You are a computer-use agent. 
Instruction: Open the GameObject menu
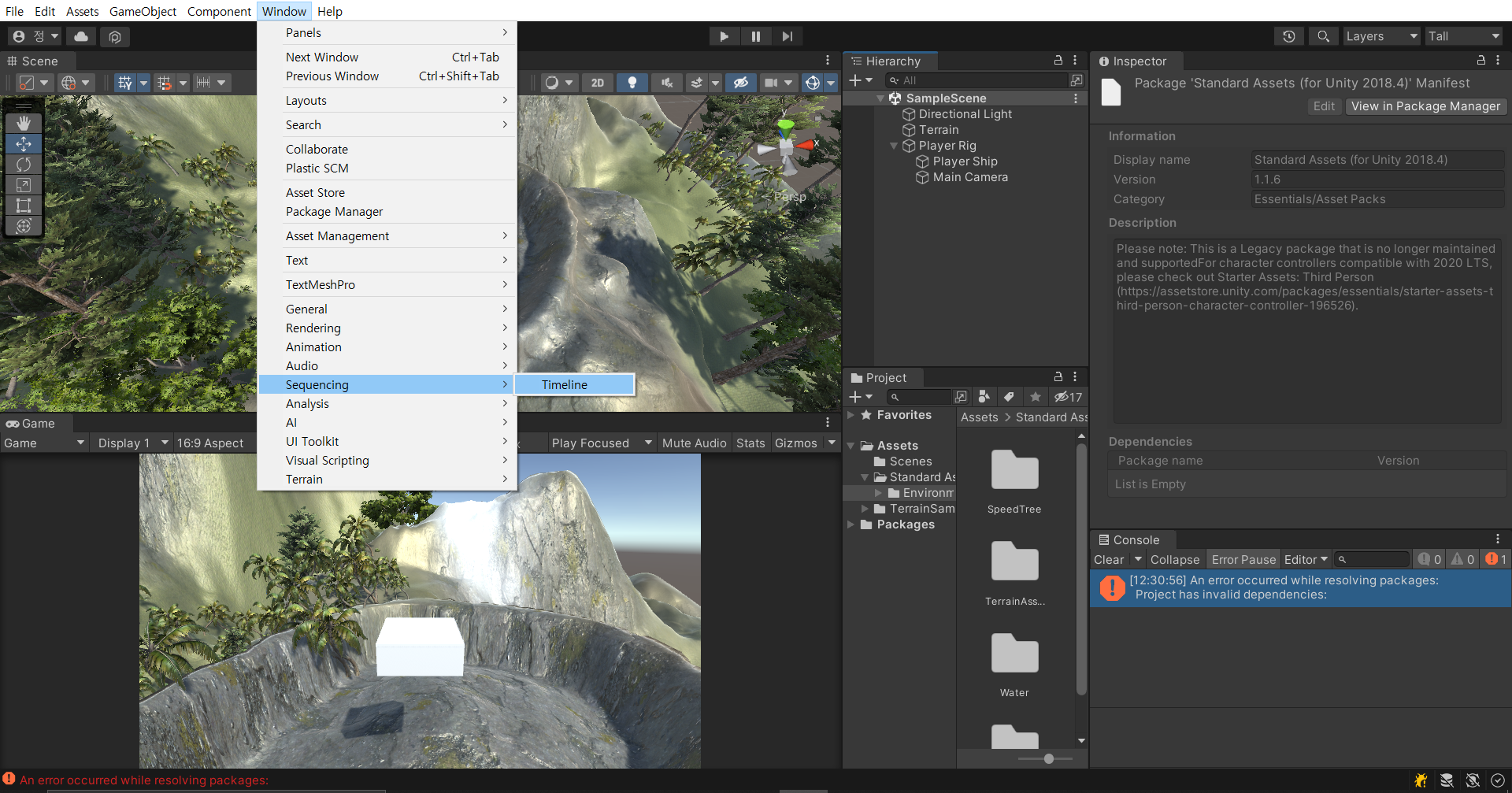(143, 11)
